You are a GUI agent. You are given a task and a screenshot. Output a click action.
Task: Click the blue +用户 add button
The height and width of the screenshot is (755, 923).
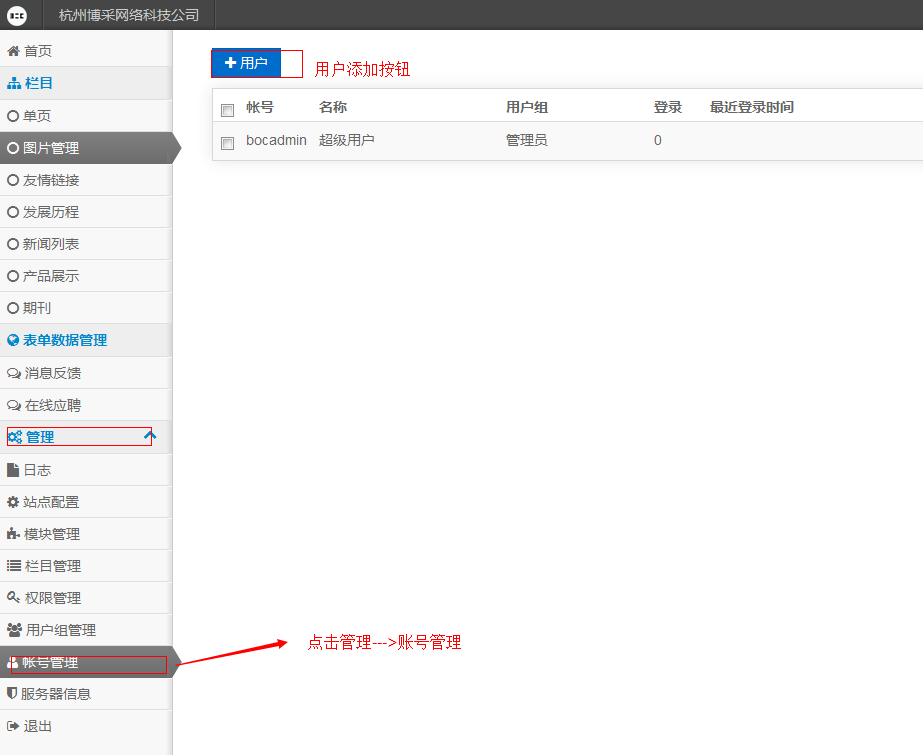[246, 63]
